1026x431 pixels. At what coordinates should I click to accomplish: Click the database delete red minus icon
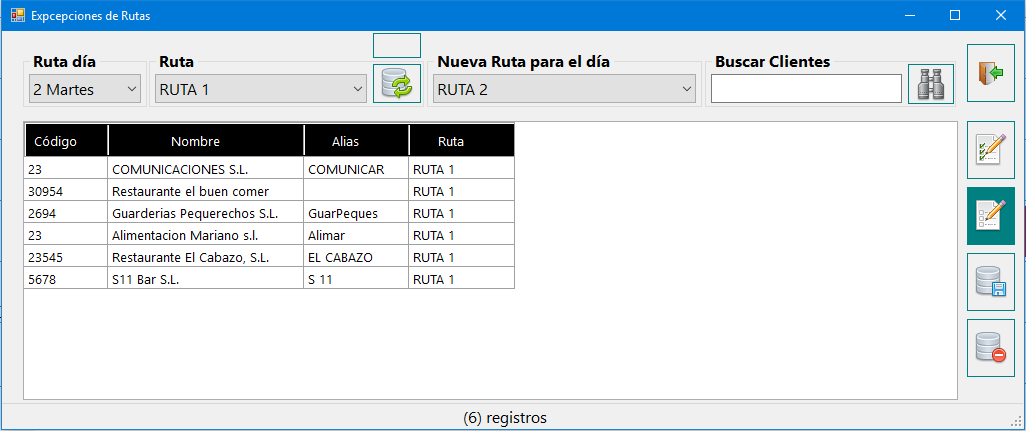pyautogui.click(x=991, y=348)
